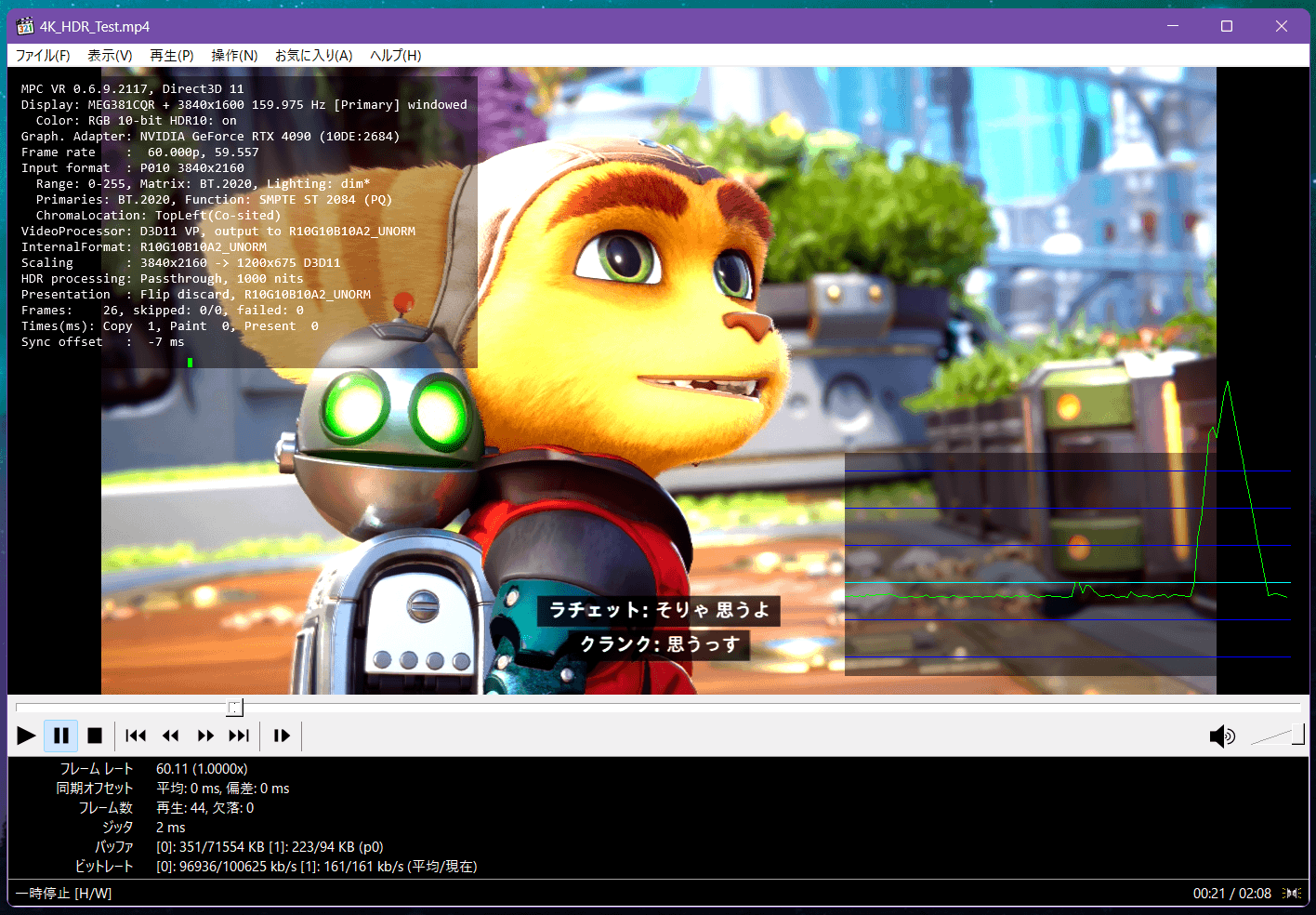Click the video subtitle ラチェット: そりゃ 思うよ
Viewport: 1316px width, 915px height.
coord(659,610)
